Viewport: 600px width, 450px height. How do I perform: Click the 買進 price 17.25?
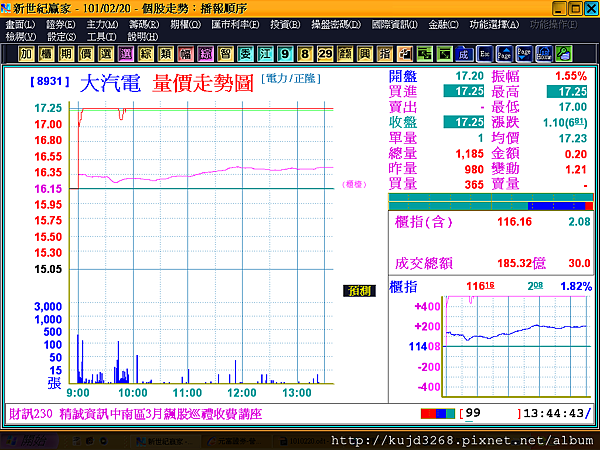[x=463, y=91]
